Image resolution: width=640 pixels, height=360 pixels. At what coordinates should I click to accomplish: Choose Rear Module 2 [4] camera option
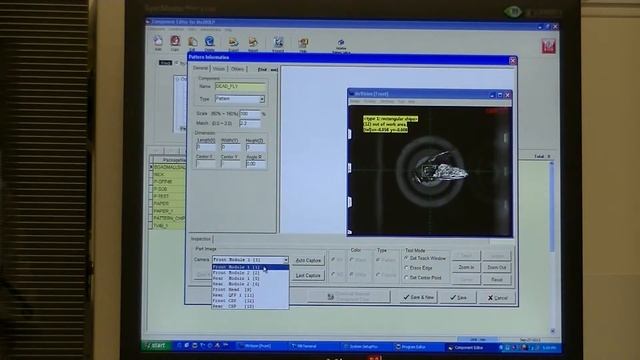[250, 284]
